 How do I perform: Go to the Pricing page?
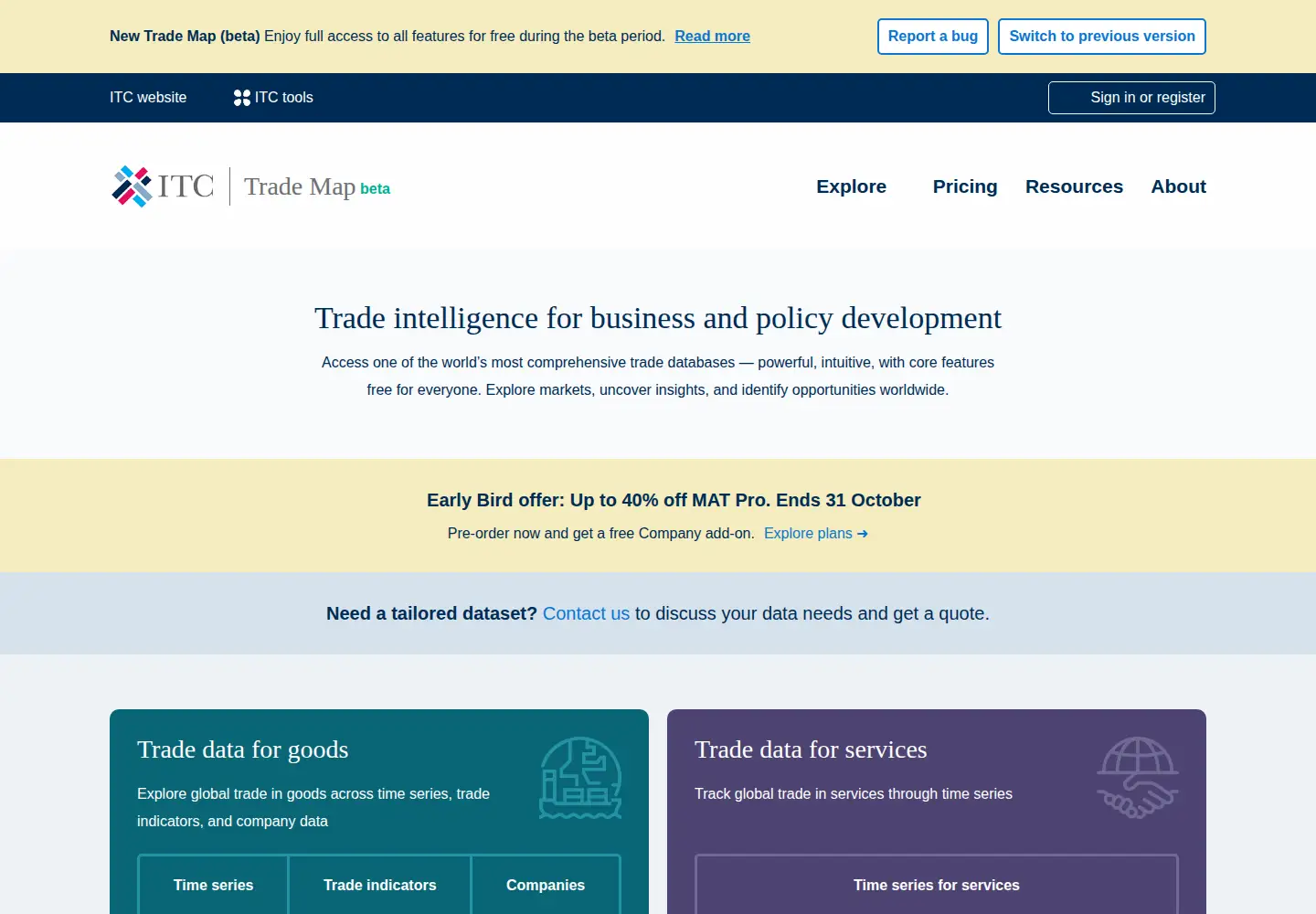[x=965, y=186]
